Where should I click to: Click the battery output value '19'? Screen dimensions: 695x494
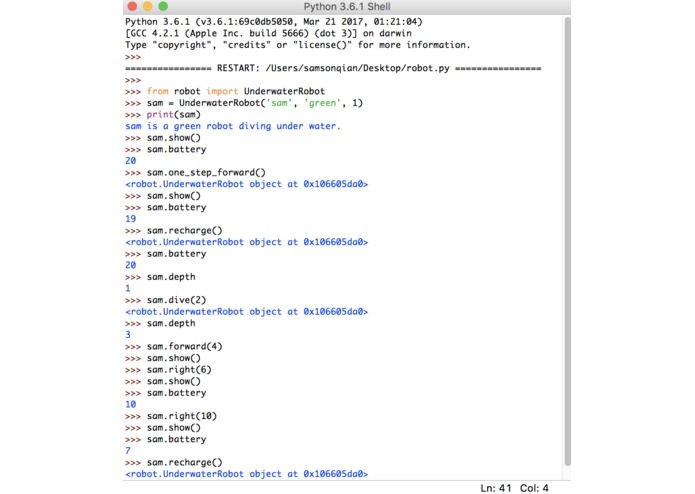(x=130, y=219)
